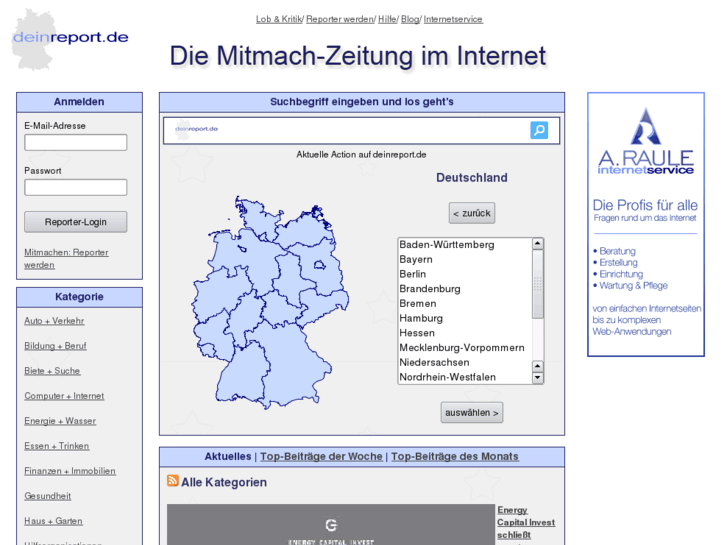
Task: Click the state list bottom down arrow
Action: tap(537, 377)
